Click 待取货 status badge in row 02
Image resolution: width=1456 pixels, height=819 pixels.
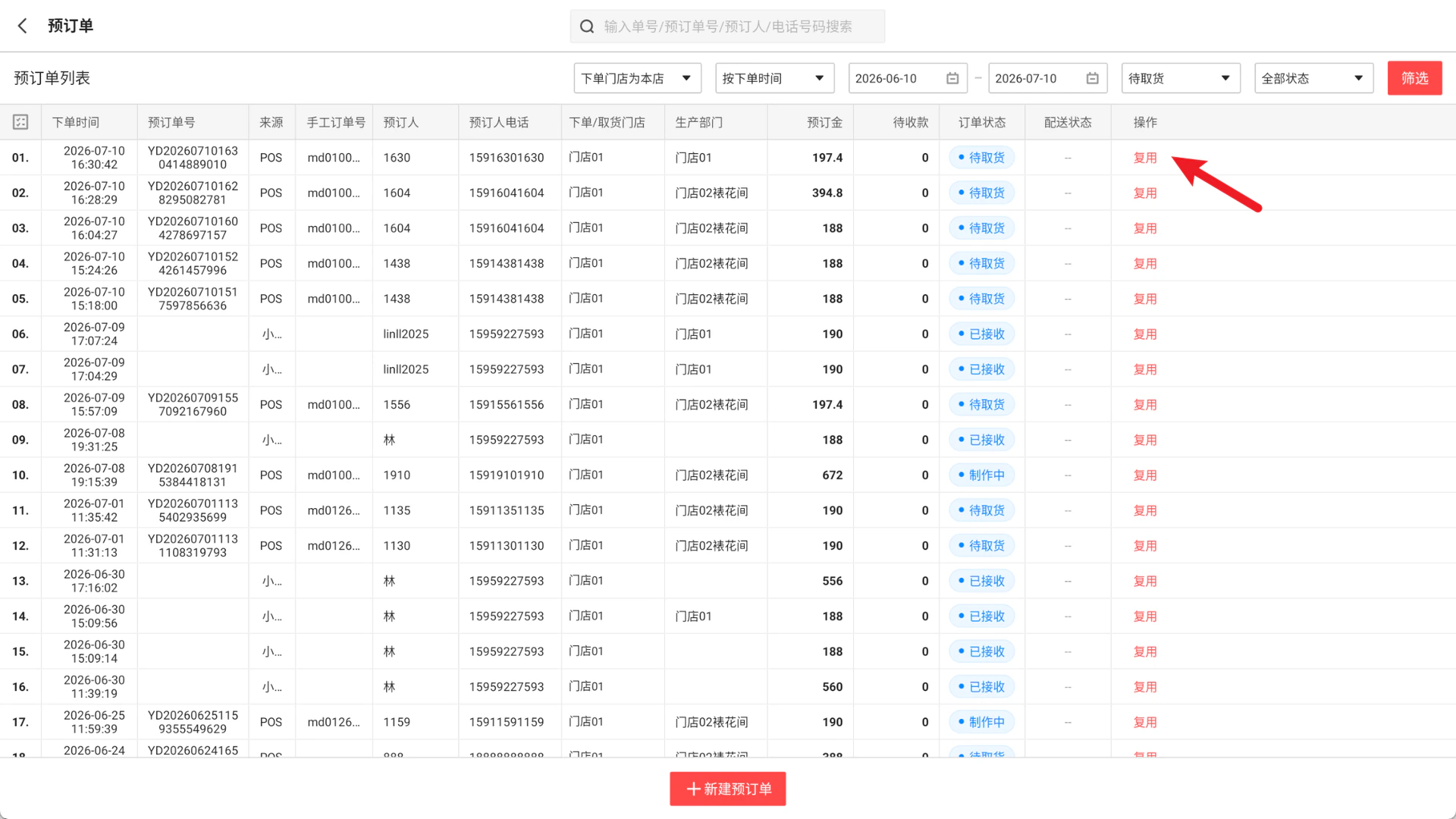981,193
